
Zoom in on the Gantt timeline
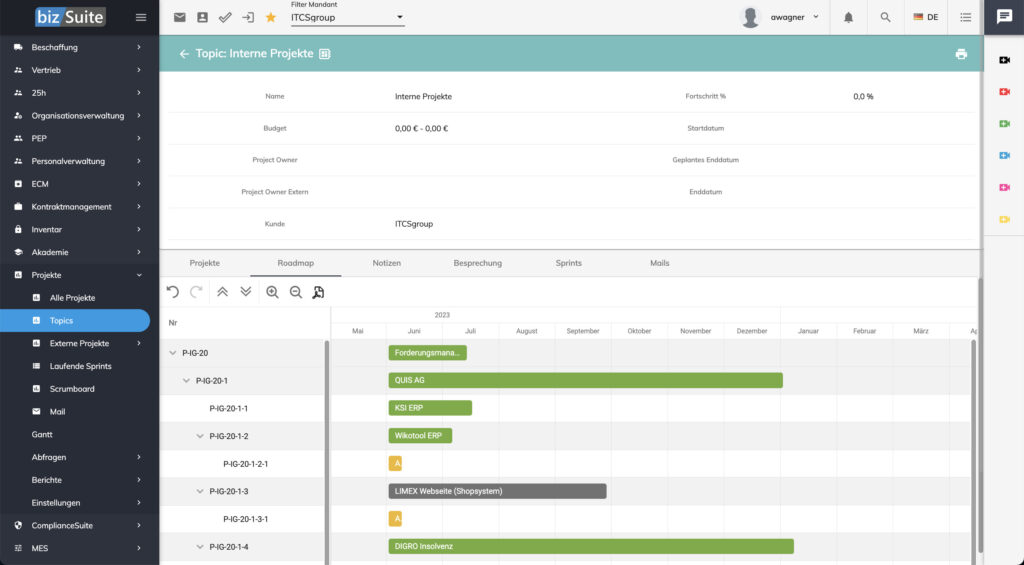pyautogui.click(x=272, y=292)
